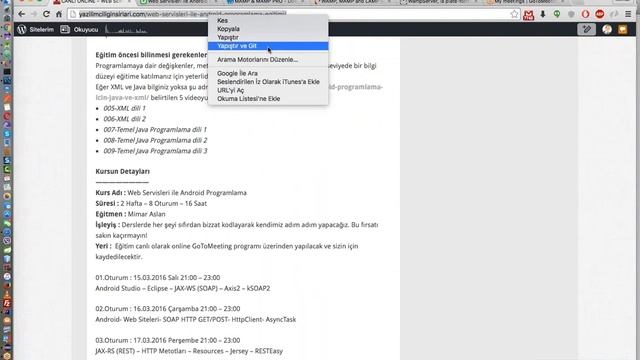Click the write new post pencil icon

coord(587,29)
